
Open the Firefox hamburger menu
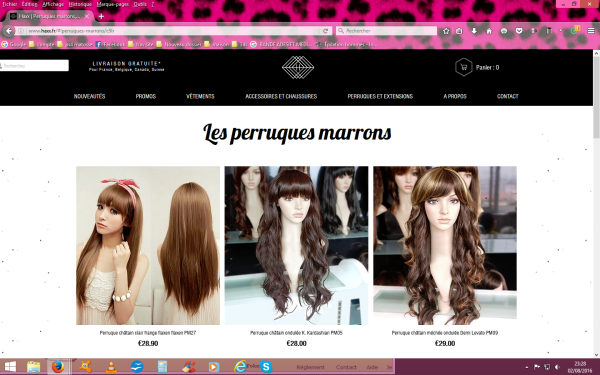pyautogui.click(x=591, y=31)
